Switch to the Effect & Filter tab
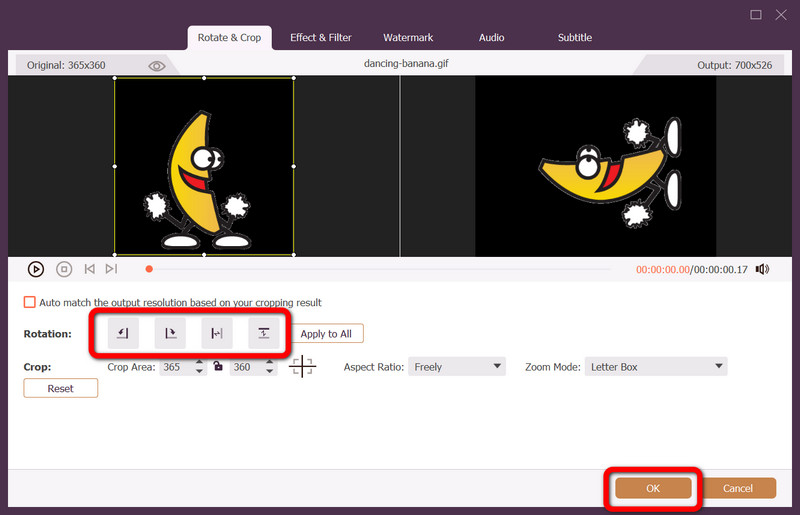The image size is (800, 515). [x=321, y=38]
